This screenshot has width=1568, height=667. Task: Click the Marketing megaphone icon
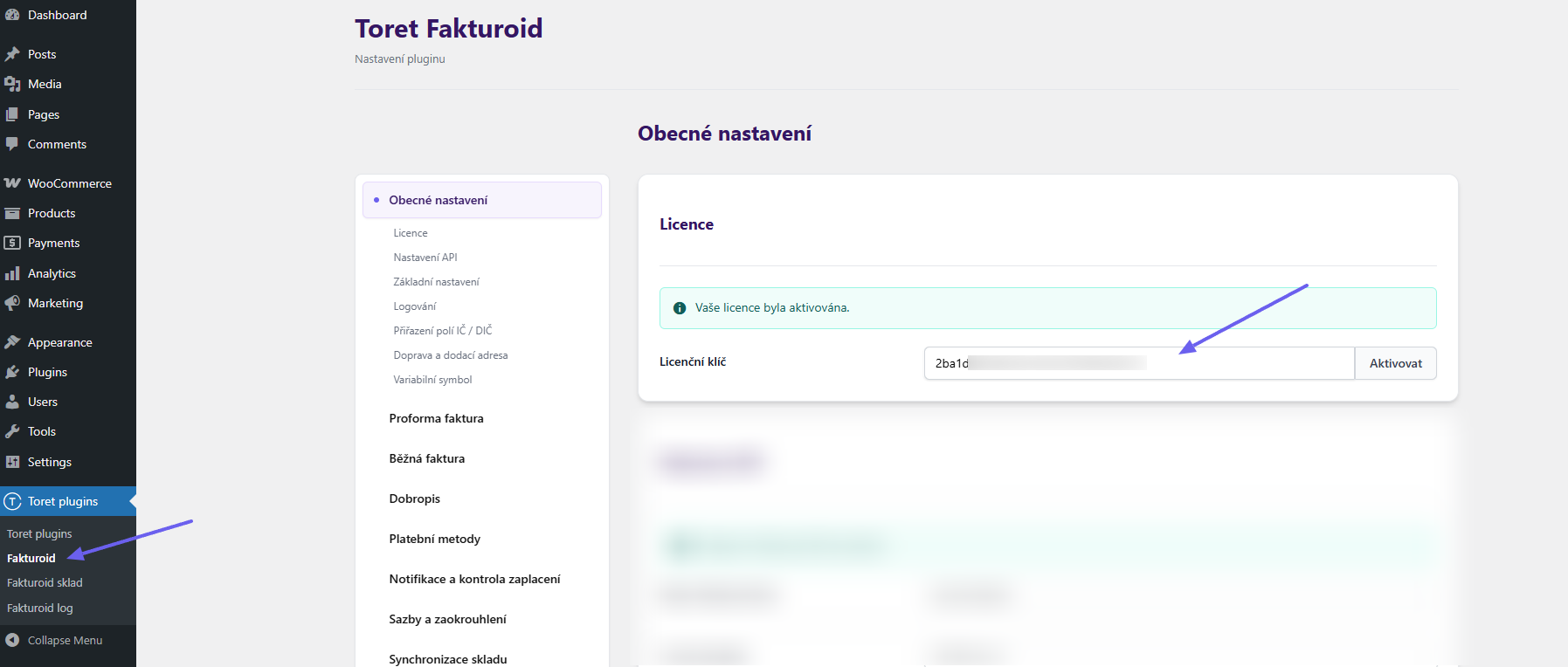[x=12, y=303]
